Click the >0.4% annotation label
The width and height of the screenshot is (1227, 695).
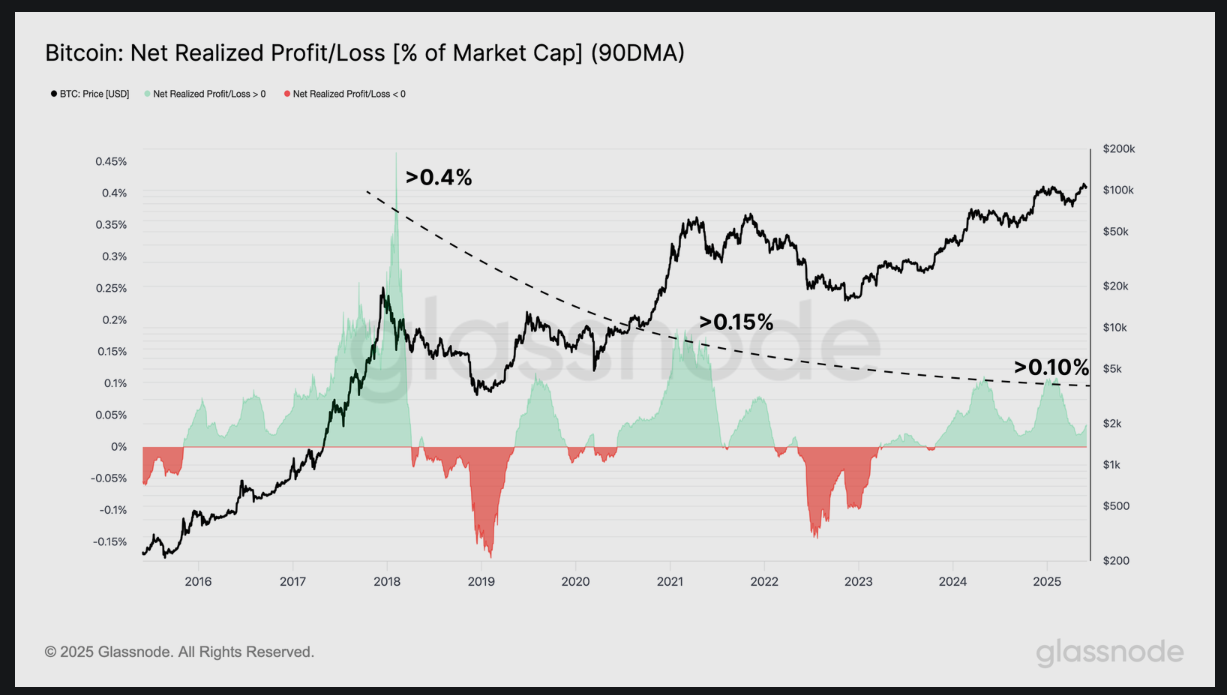tap(438, 178)
